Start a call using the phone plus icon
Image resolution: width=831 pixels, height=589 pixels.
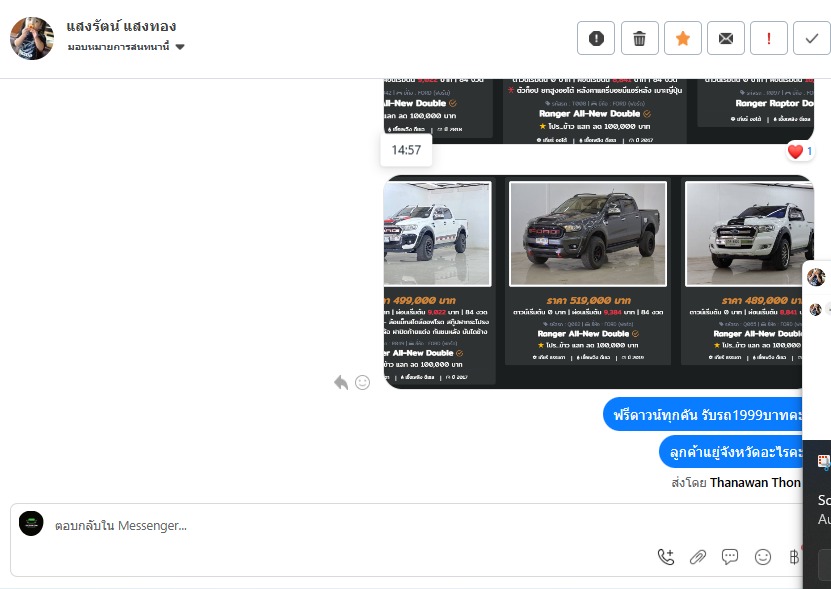point(666,557)
